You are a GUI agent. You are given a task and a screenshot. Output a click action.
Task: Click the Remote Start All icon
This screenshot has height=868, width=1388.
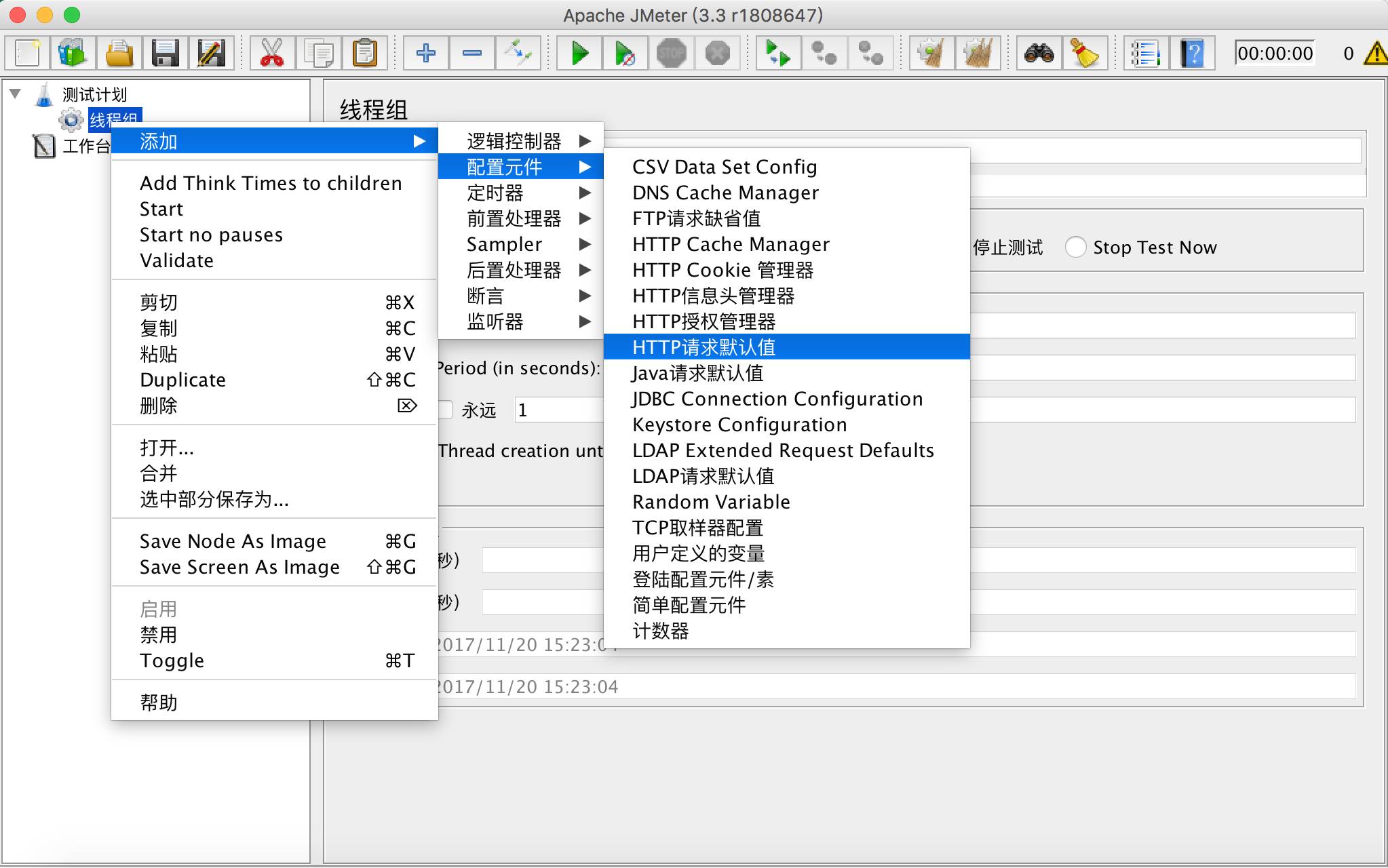point(778,53)
